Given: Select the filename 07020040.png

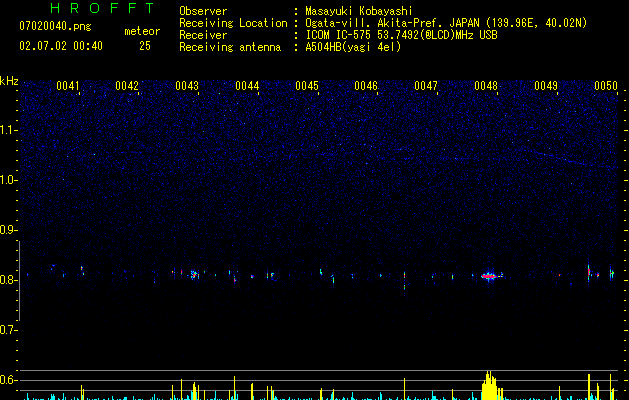Looking at the screenshot, I should coord(55,26).
